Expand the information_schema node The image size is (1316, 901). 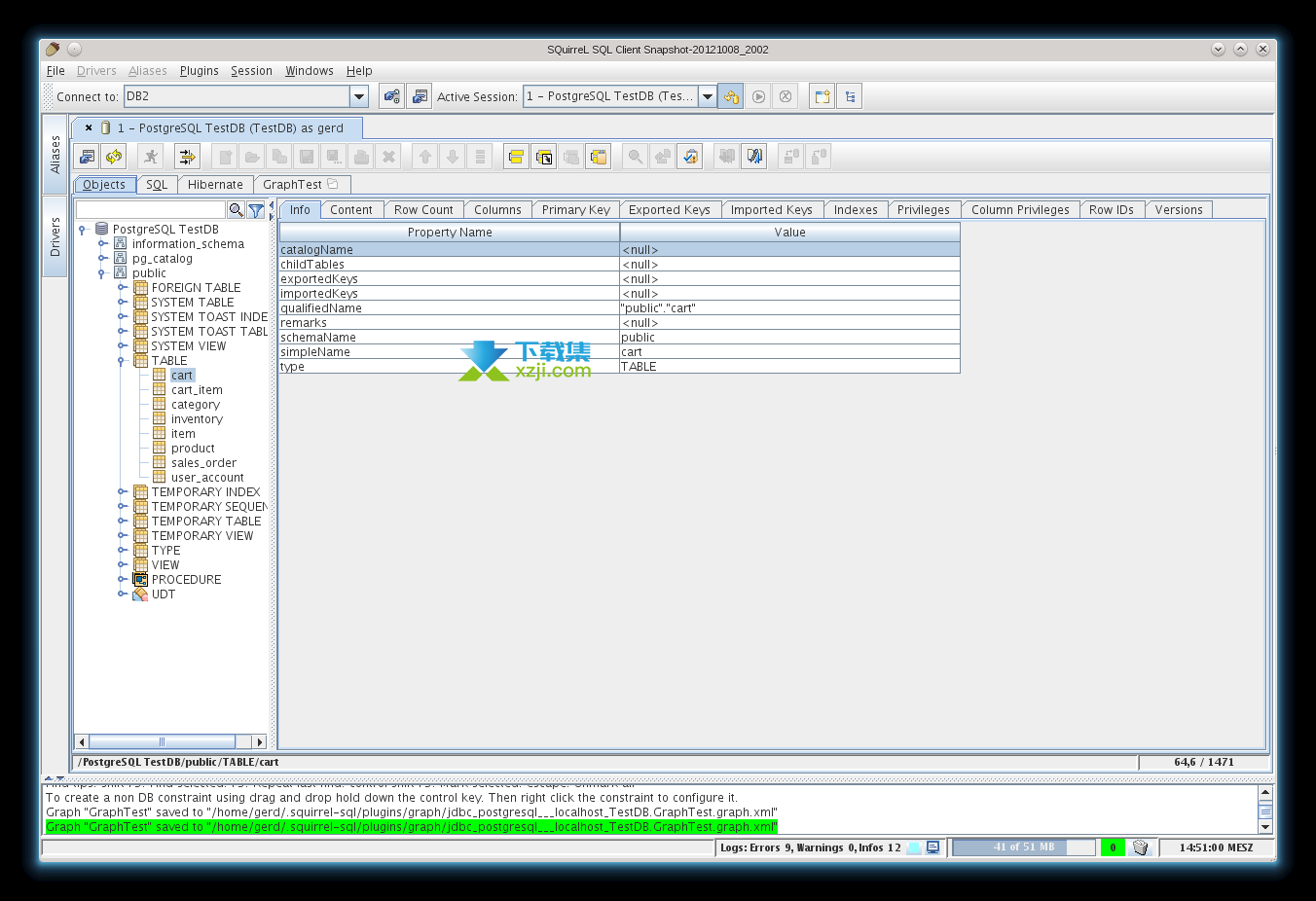102,244
